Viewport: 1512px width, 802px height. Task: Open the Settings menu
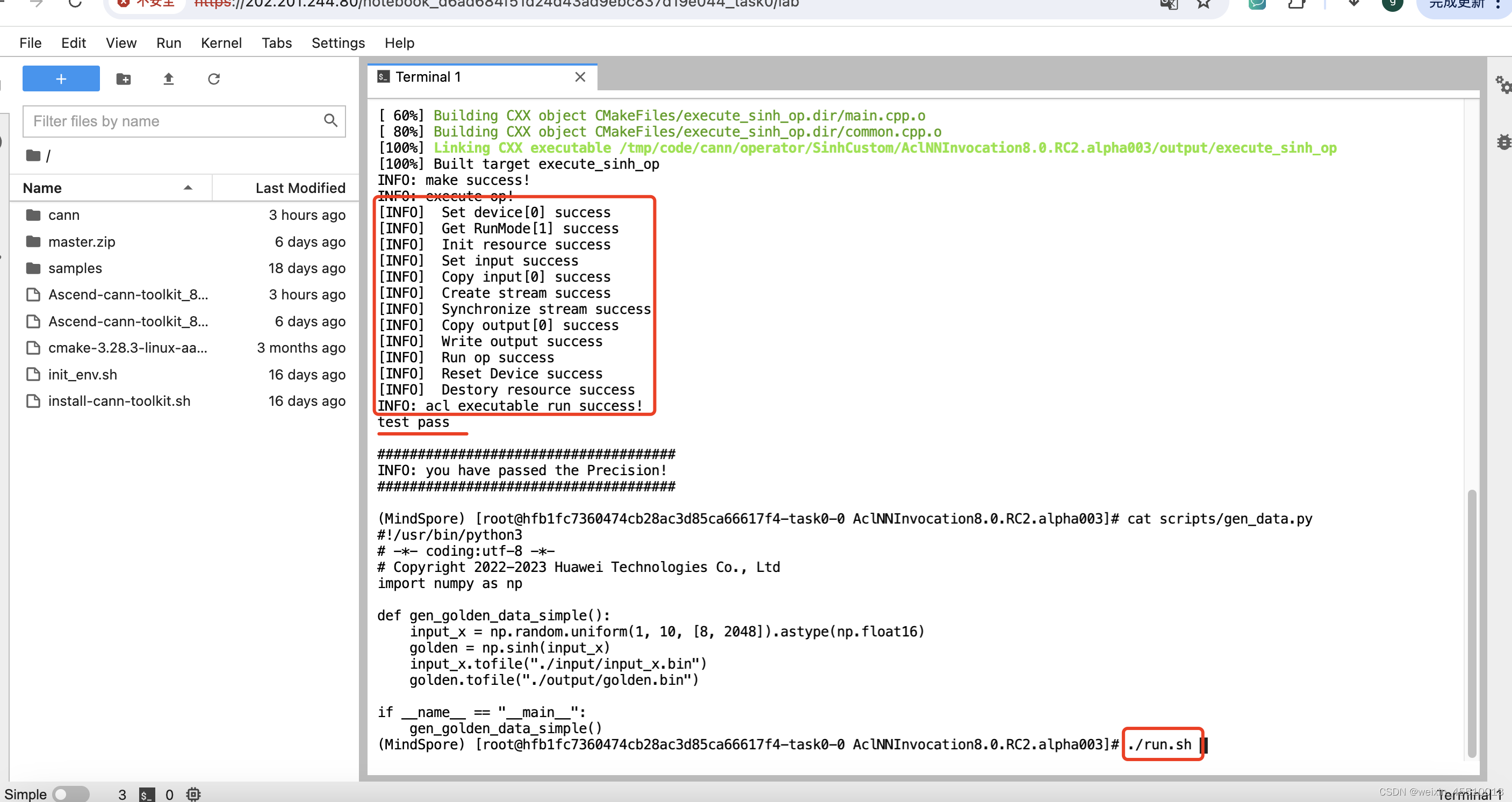click(x=337, y=43)
